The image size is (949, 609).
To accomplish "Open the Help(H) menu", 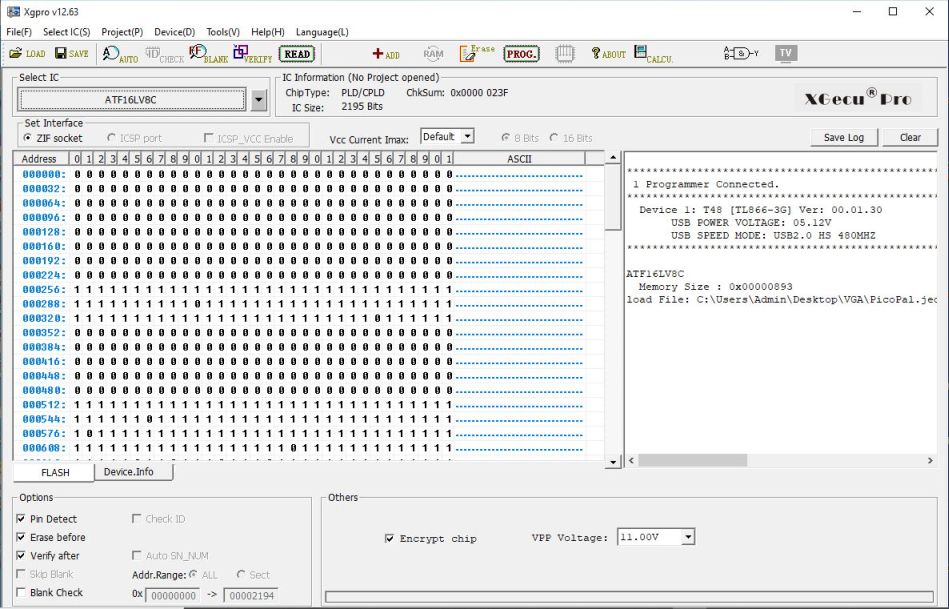I will coord(268,32).
